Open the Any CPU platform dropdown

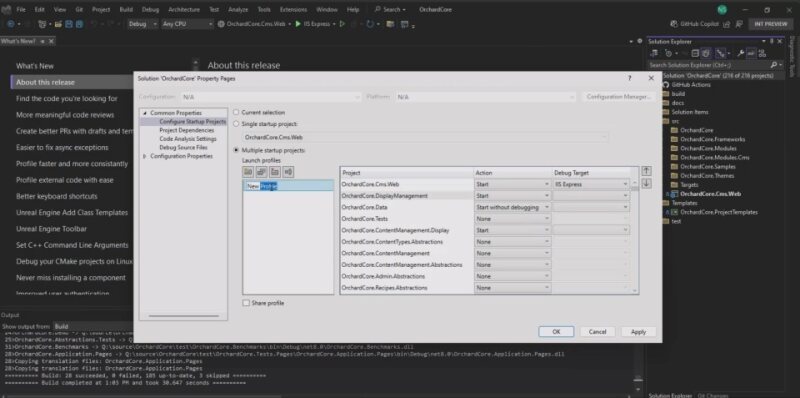pos(187,24)
